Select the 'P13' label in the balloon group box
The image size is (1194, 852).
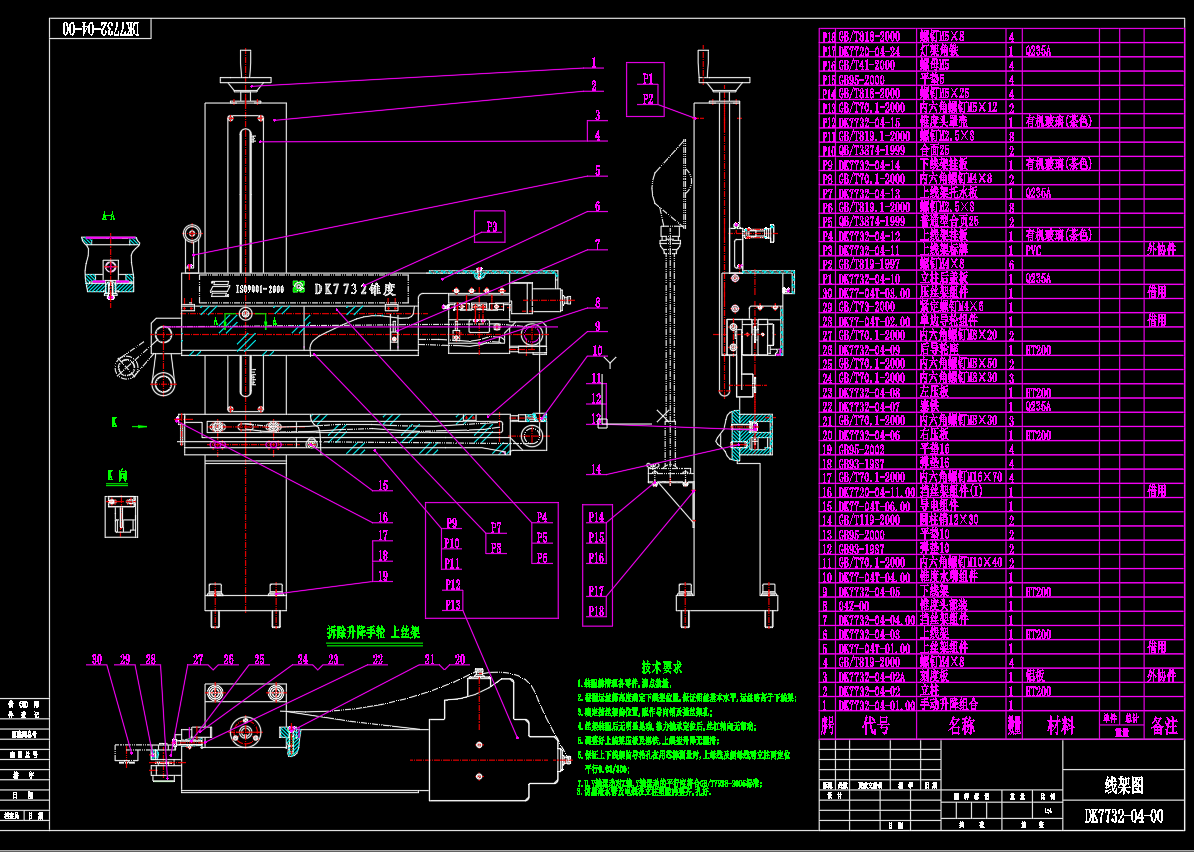click(453, 605)
